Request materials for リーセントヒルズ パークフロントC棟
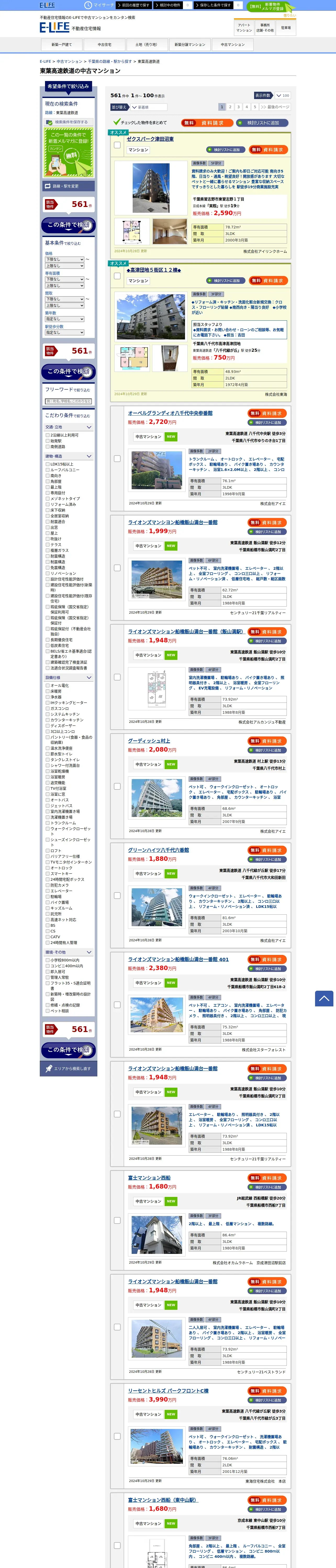The width and height of the screenshot is (336, 1568). pyautogui.click(x=267, y=1391)
